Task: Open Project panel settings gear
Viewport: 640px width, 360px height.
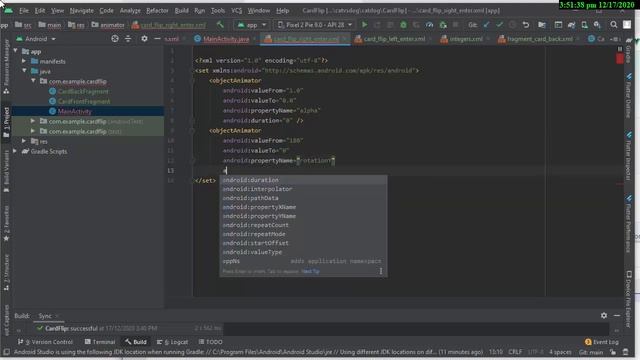Action: coord(144,39)
